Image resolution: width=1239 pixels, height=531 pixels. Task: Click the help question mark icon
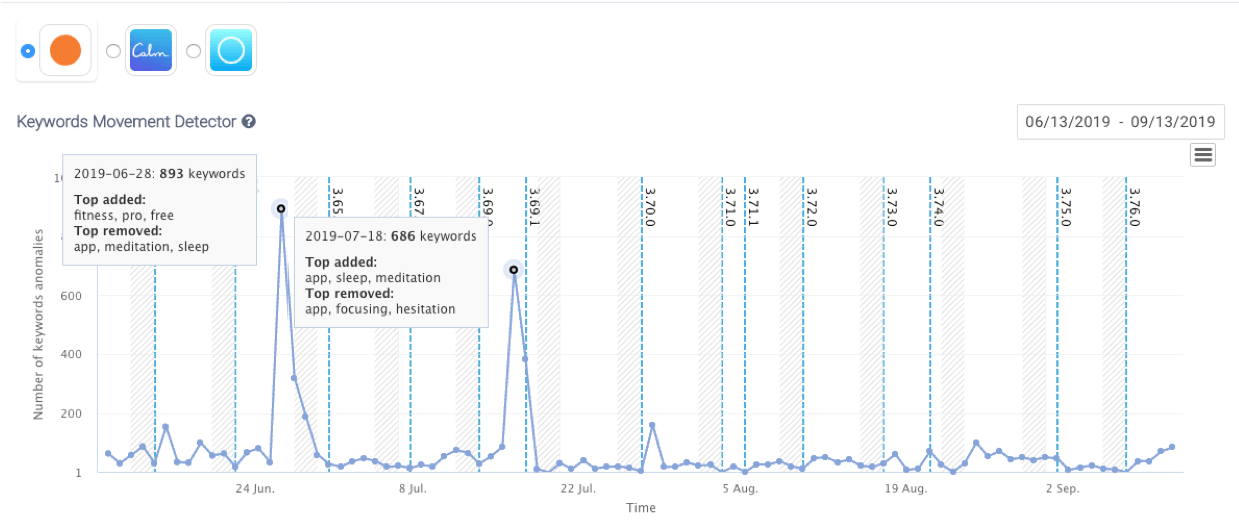click(x=249, y=122)
